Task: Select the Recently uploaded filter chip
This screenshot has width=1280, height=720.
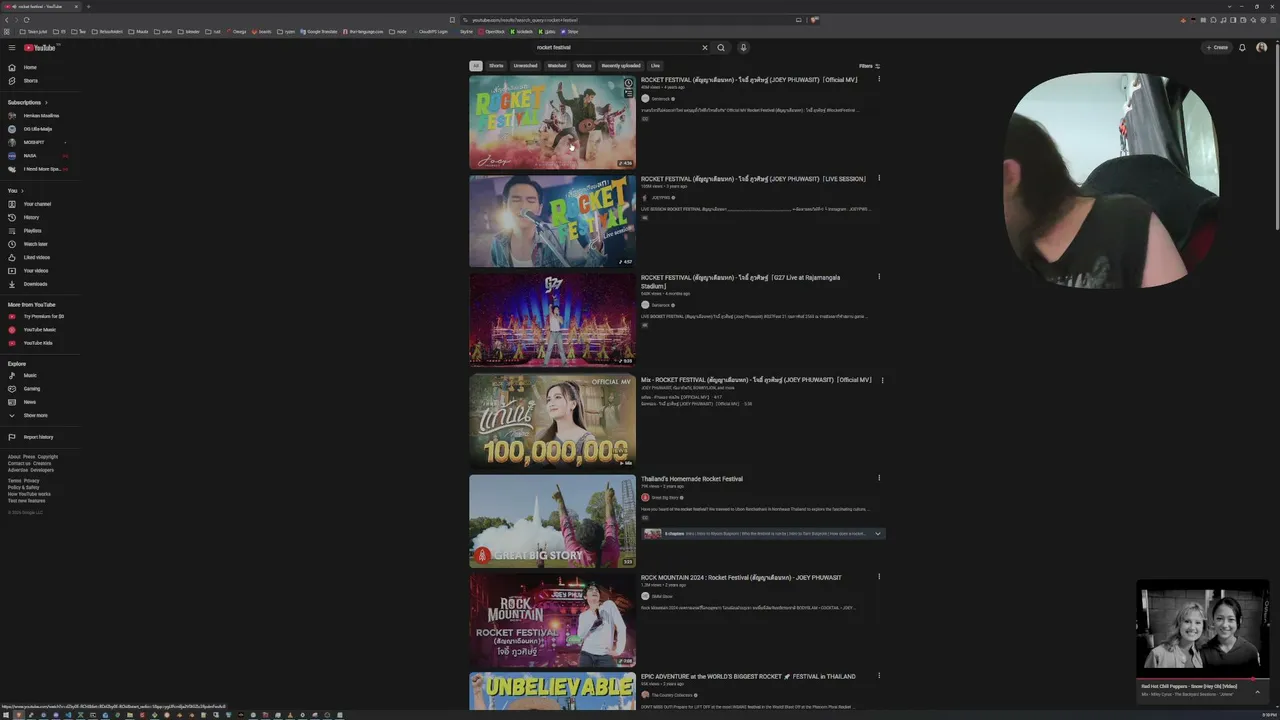Action: click(621, 66)
